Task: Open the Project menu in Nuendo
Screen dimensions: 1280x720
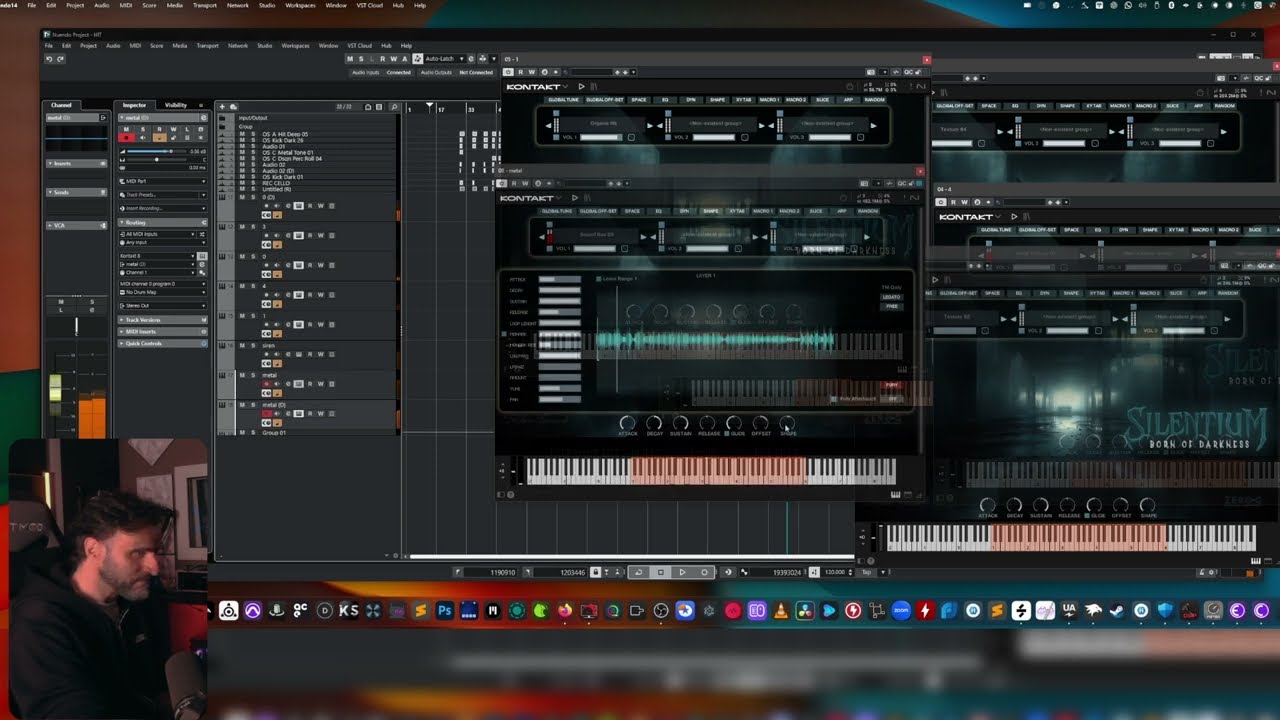Action: point(88,46)
